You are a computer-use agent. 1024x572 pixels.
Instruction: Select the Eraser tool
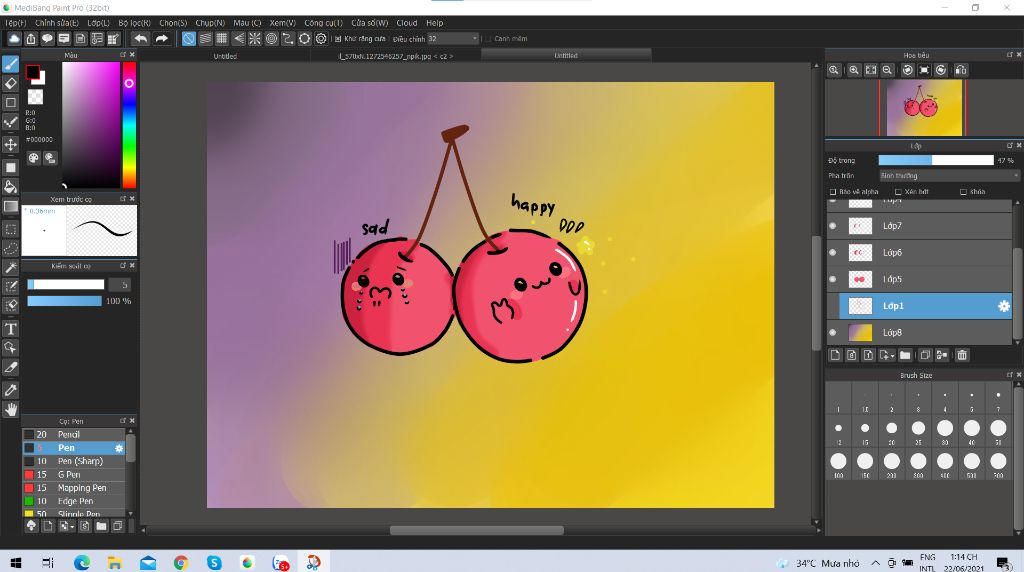point(10,84)
